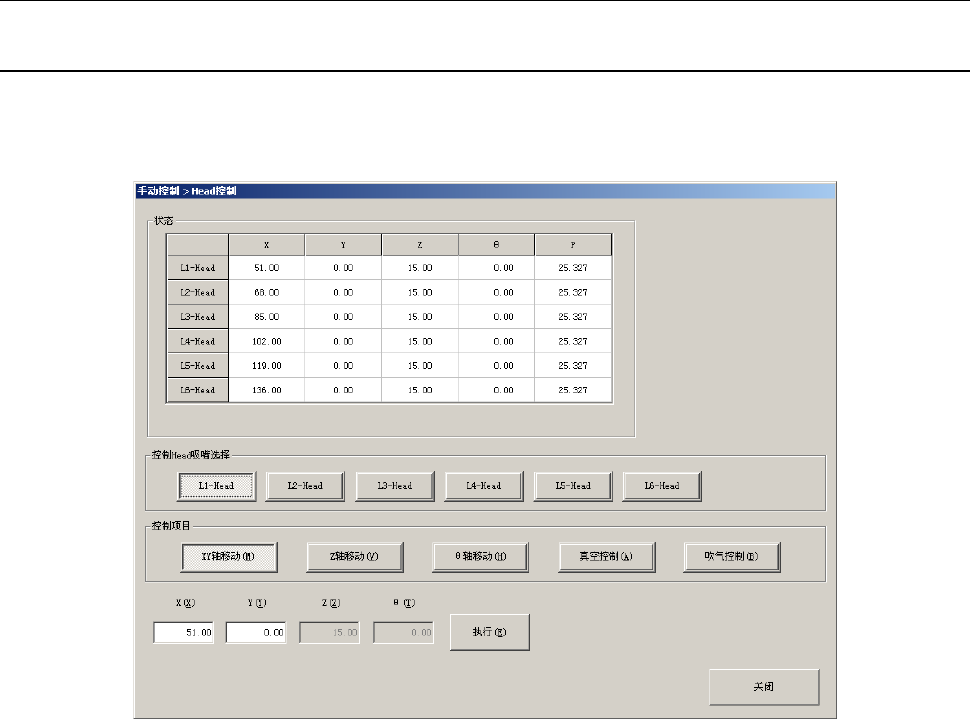Click the X coordinate input field
970x719 pixels.
183,633
